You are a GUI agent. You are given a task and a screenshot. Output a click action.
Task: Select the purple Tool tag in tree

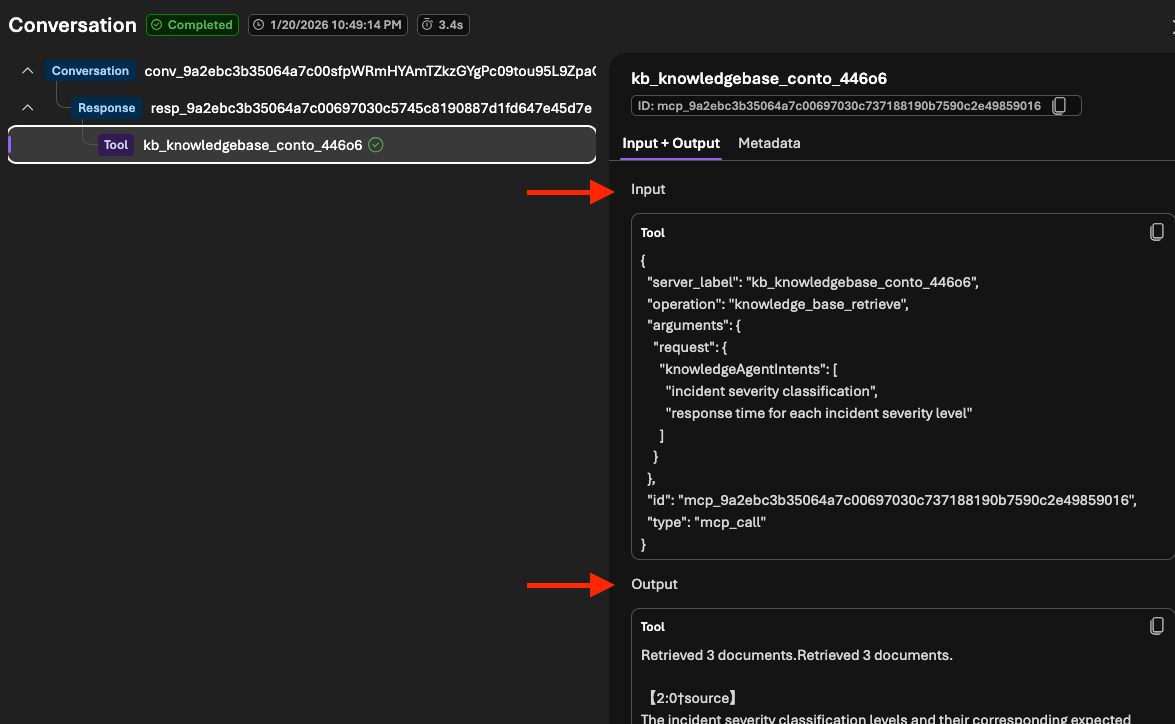click(115, 145)
